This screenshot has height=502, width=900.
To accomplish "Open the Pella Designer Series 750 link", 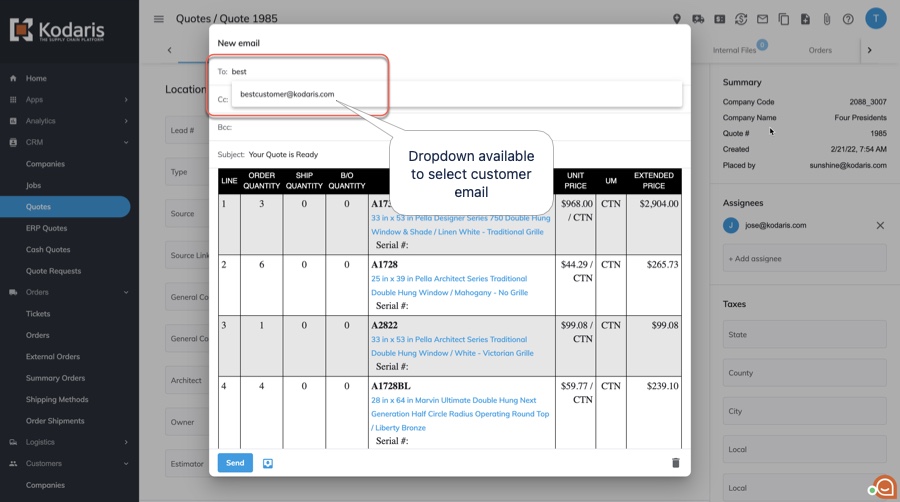I will tap(460, 225).
